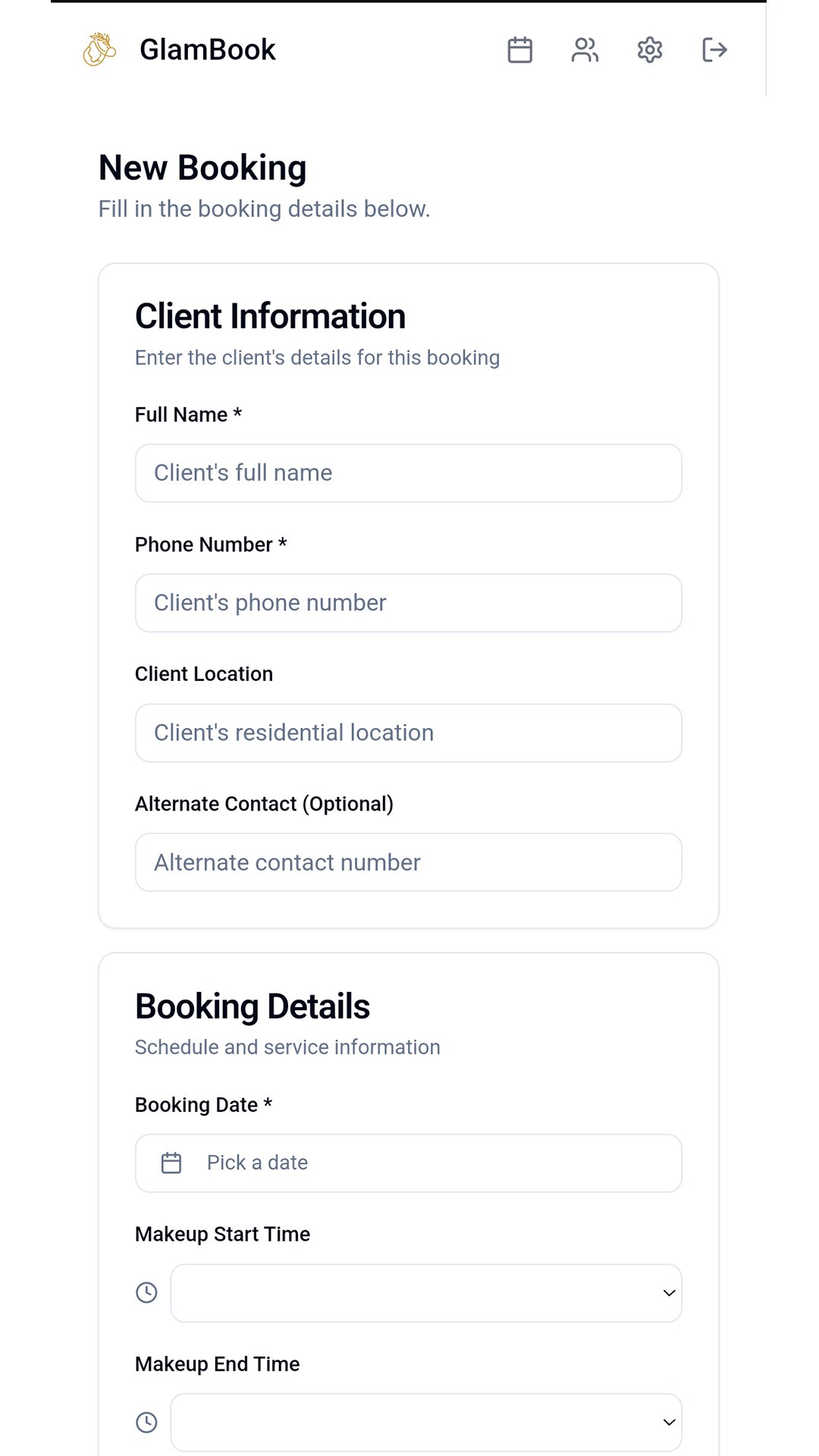The height and width of the screenshot is (1456, 819).
Task: Focus the Client's phone number field
Action: 408,603
